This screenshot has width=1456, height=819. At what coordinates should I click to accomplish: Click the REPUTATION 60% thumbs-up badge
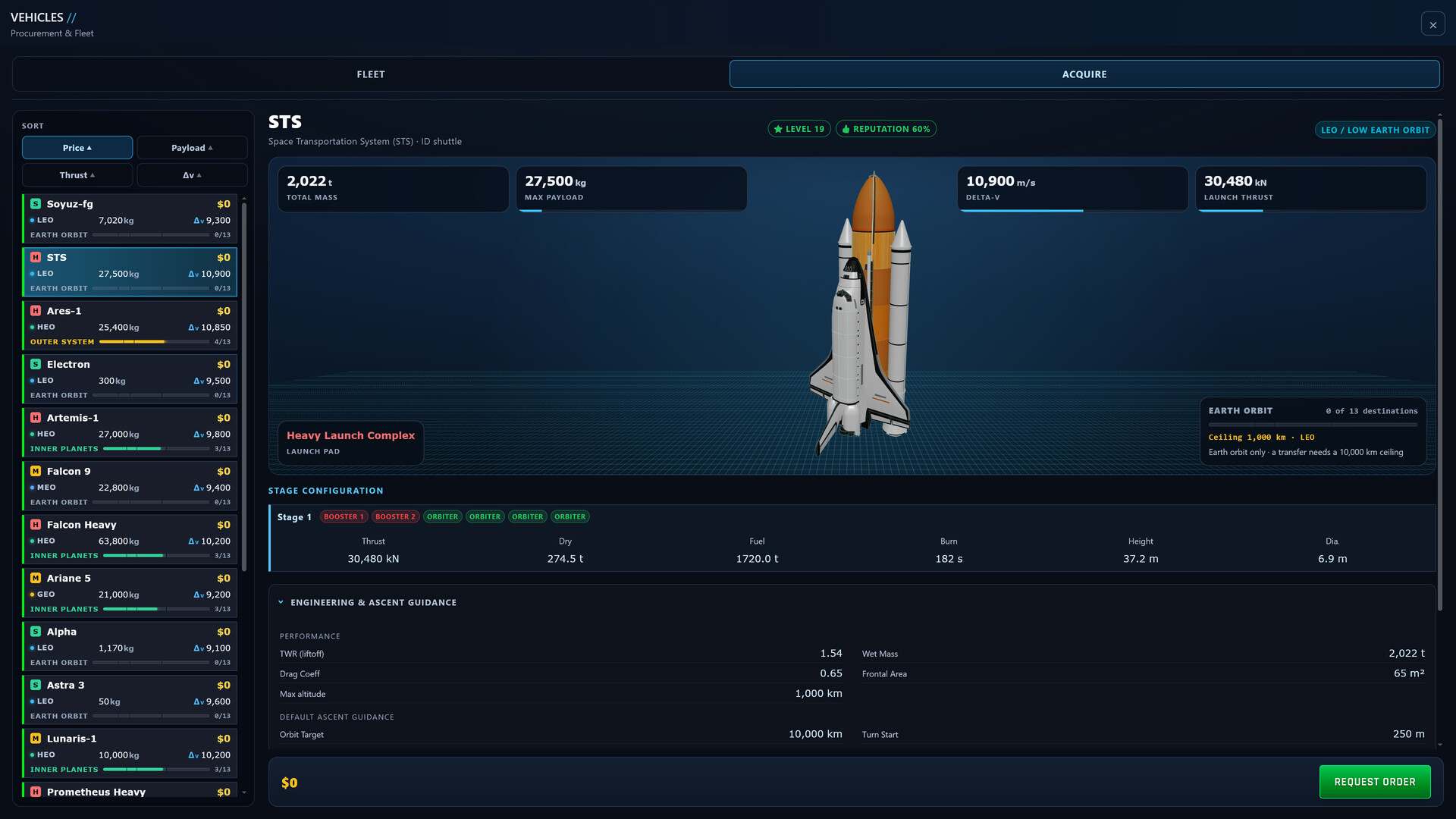(x=886, y=129)
